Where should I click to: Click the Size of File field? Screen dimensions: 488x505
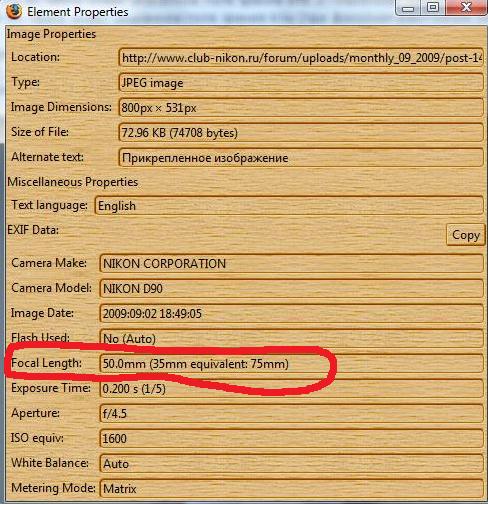point(301,132)
